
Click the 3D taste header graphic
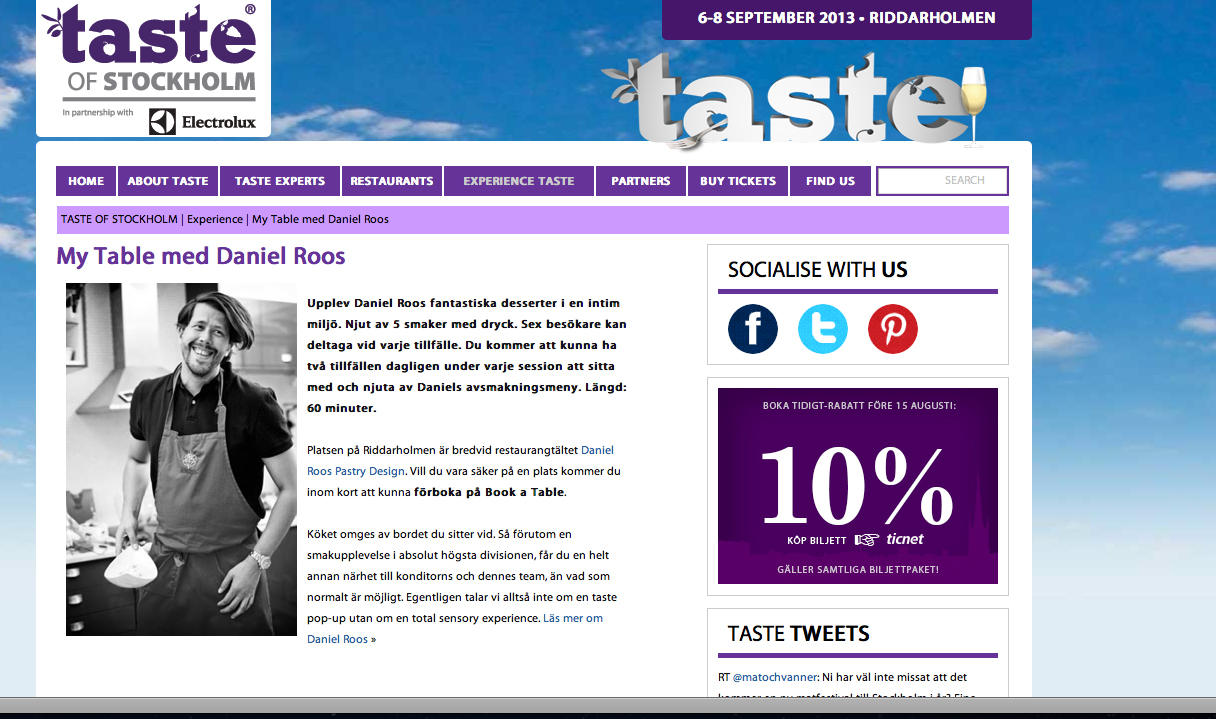pos(795,100)
